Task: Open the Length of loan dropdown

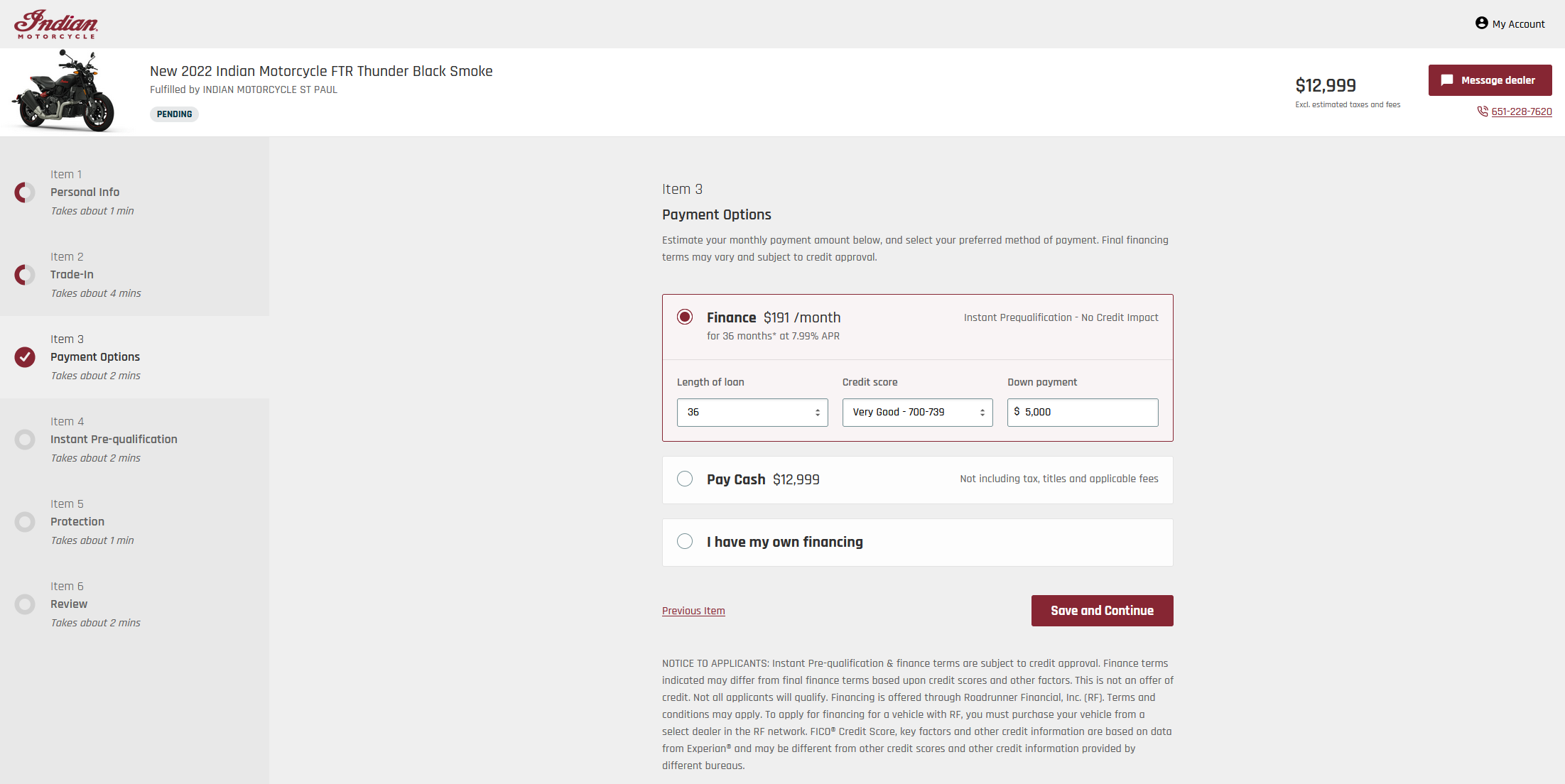Action: tap(752, 413)
